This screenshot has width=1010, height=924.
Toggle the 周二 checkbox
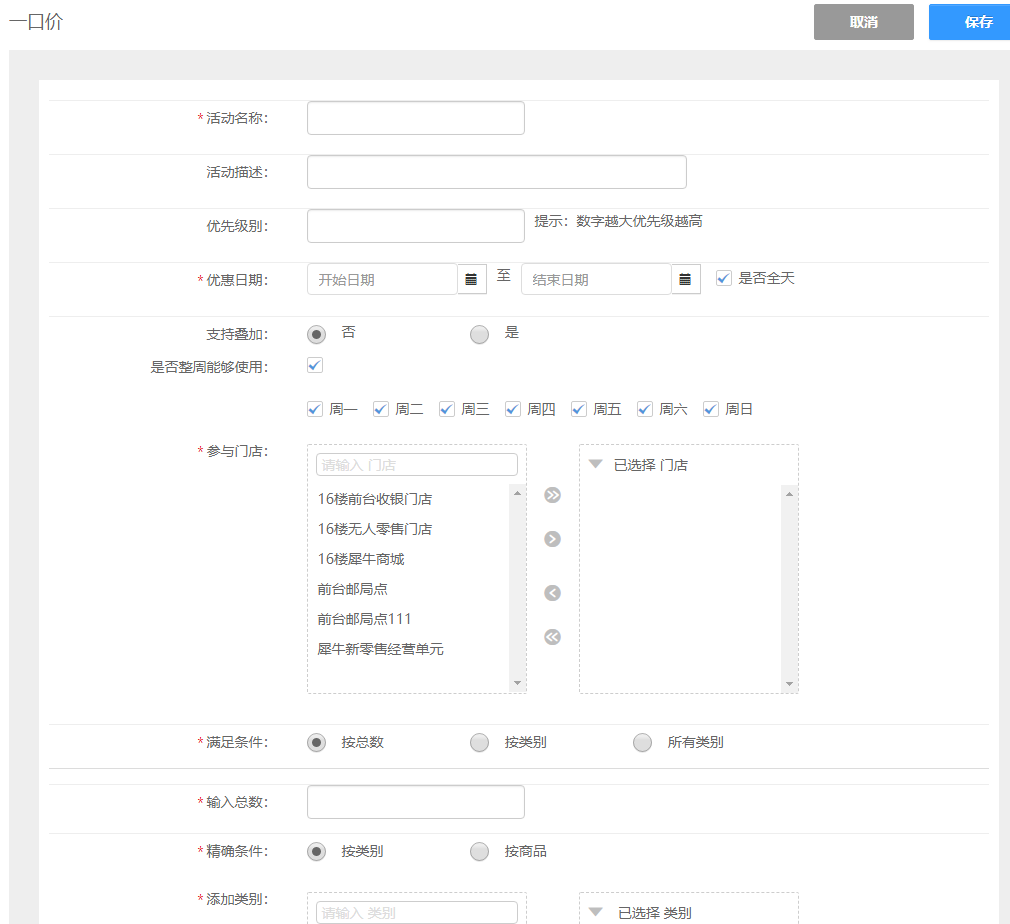coord(381,409)
